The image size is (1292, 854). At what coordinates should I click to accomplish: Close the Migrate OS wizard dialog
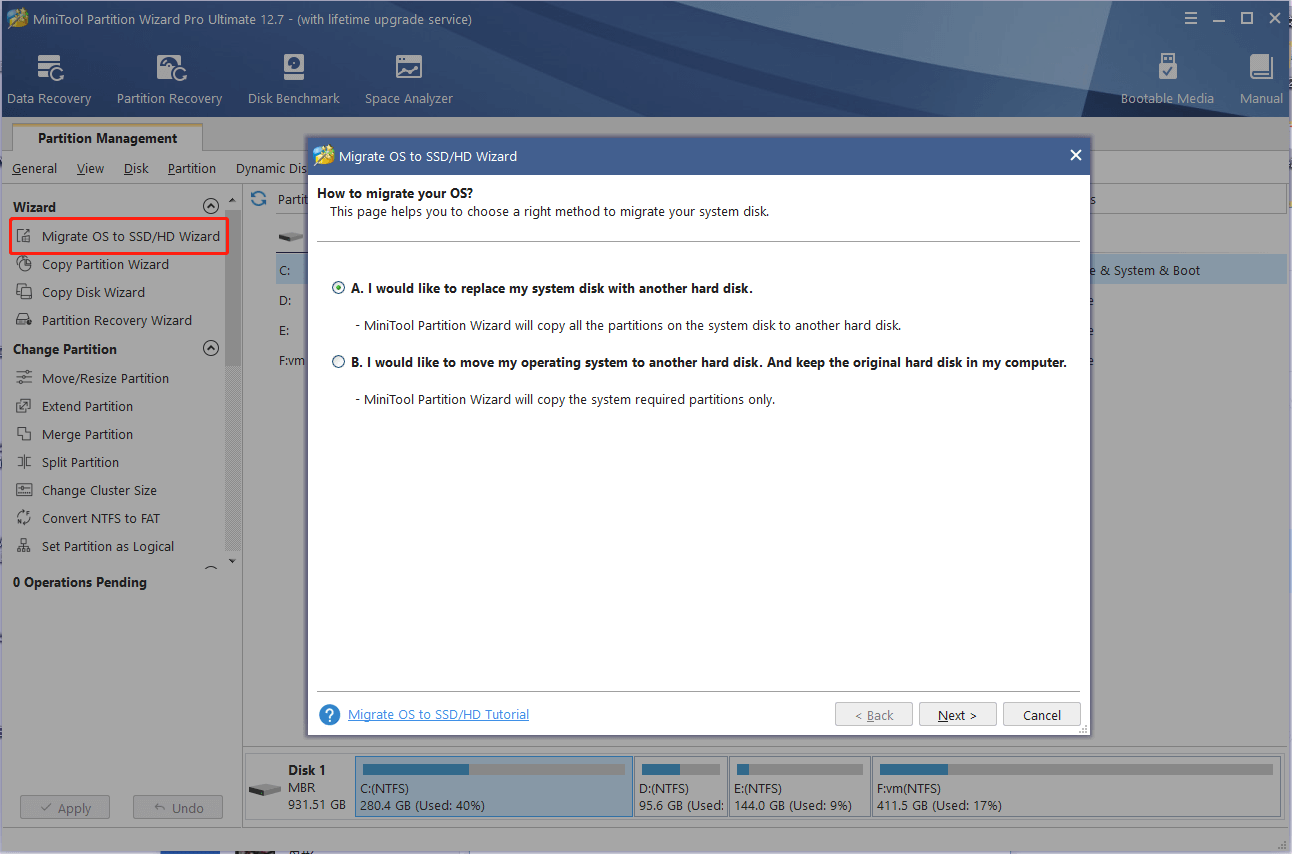(1075, 155)
